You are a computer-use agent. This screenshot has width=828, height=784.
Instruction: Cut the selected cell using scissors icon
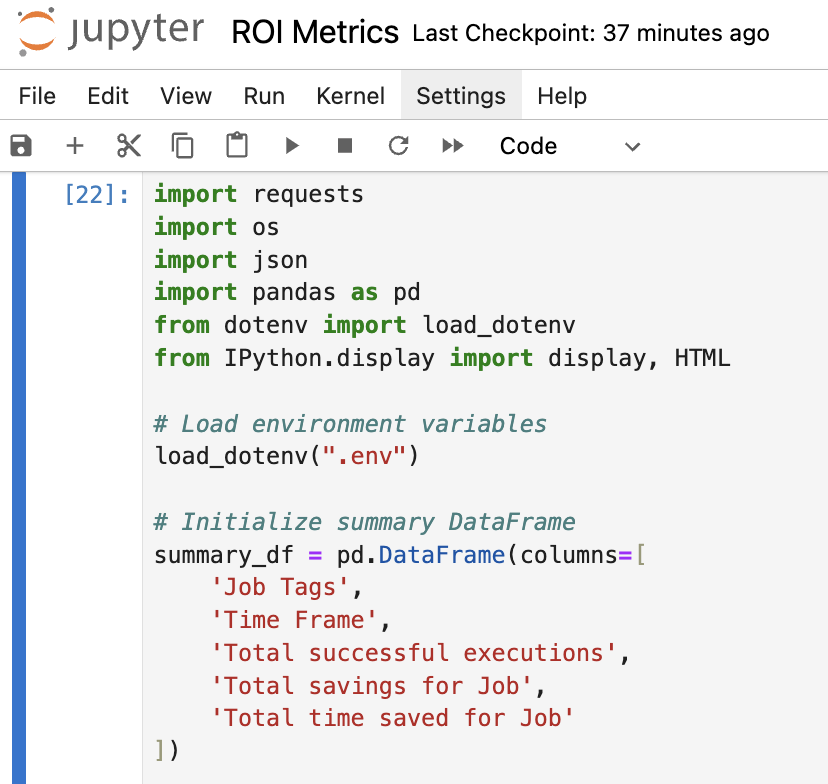click(x=129, y=145)
